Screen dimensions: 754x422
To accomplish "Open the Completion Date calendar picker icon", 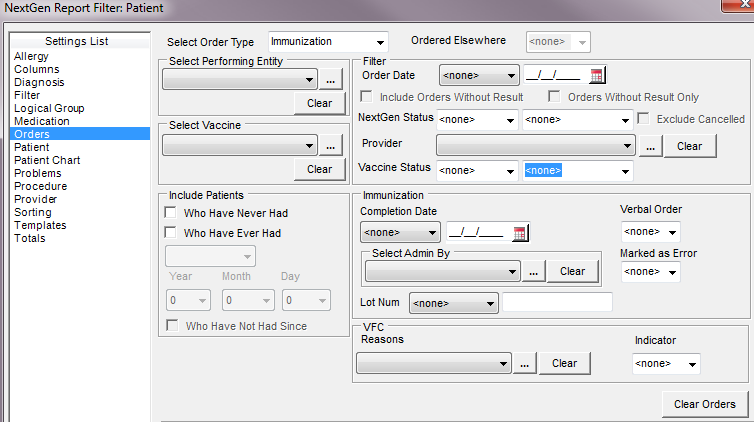I will tap(519, 233).
